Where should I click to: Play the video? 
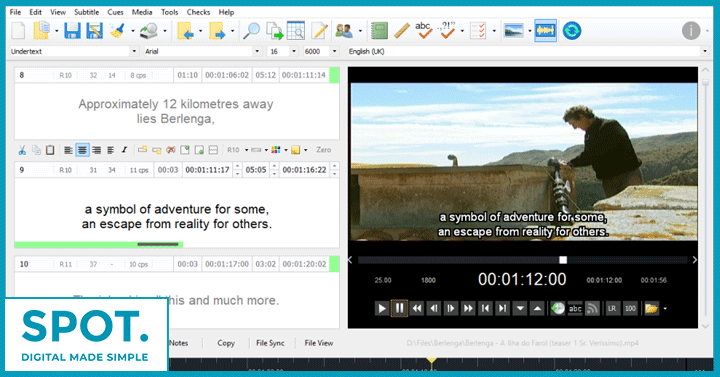(x=382, y=309)
